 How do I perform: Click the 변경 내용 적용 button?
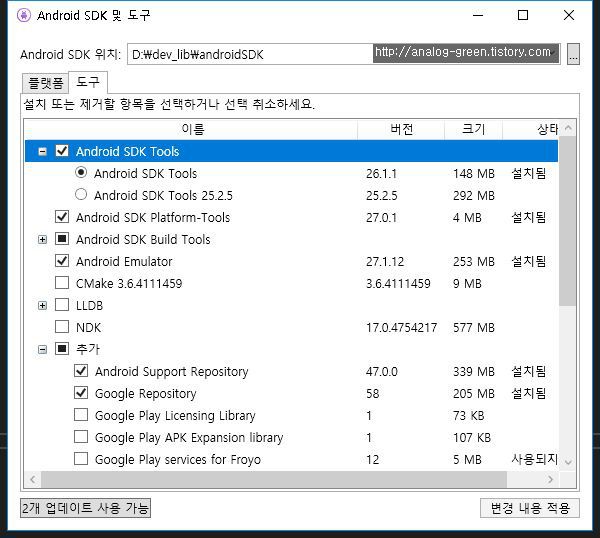pos(530,508)
